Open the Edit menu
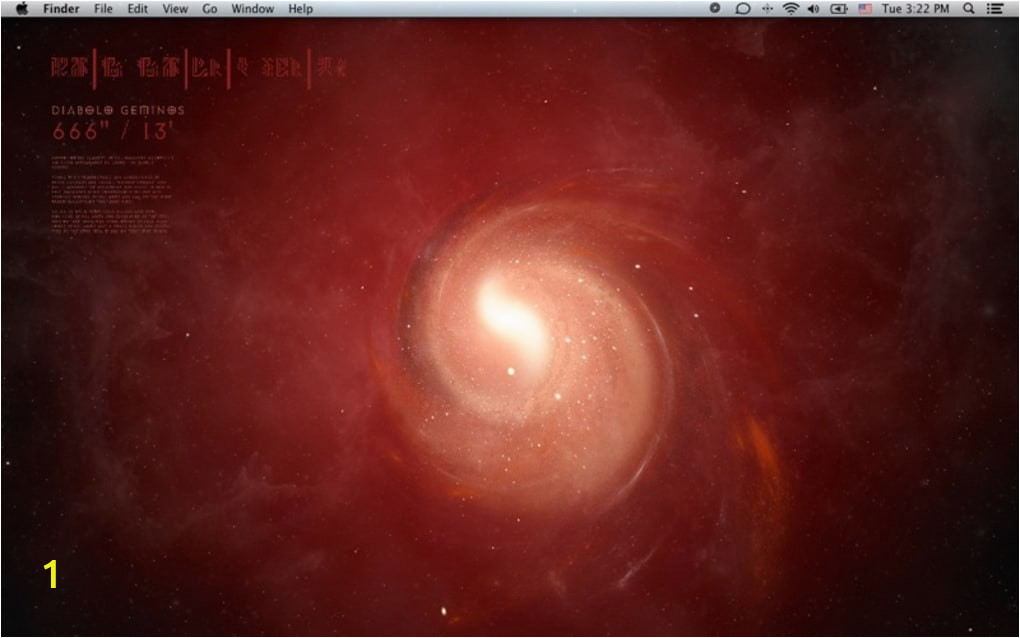This screenshot has width=1020, height=638. [x=137, y=8]
